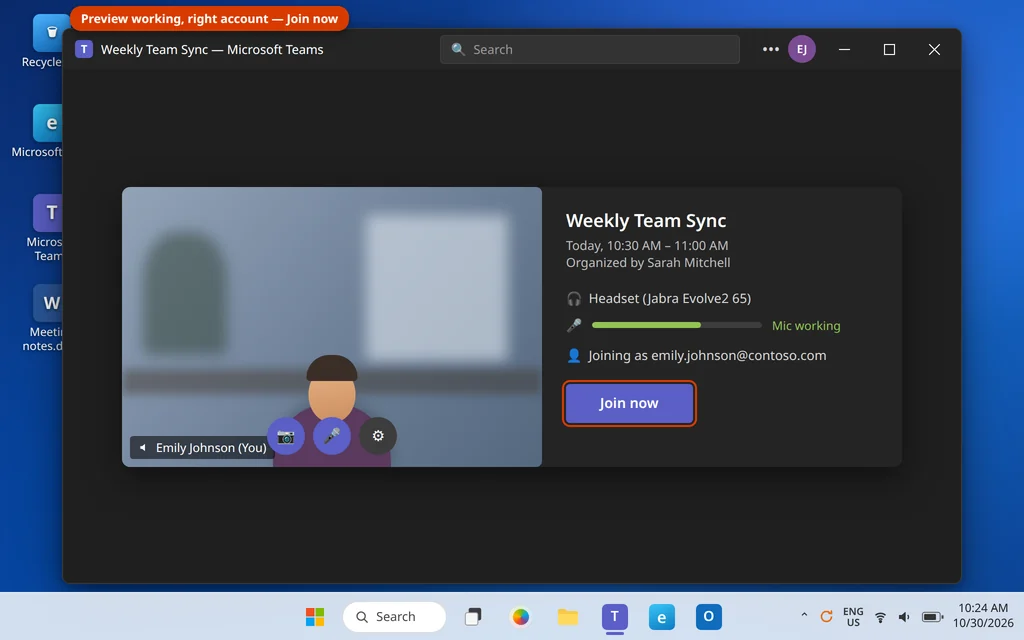Image resolution: width=1024 pixels, height=640 pixels.
Task: Click the camera video preview thumbnail
Action: pyautogui.click(x=332, y=327)
